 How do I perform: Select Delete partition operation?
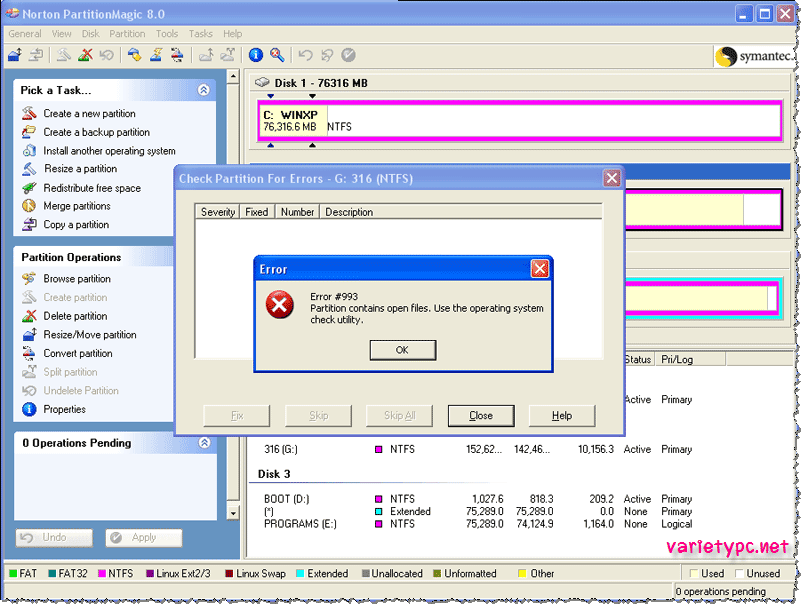(75, 316)
